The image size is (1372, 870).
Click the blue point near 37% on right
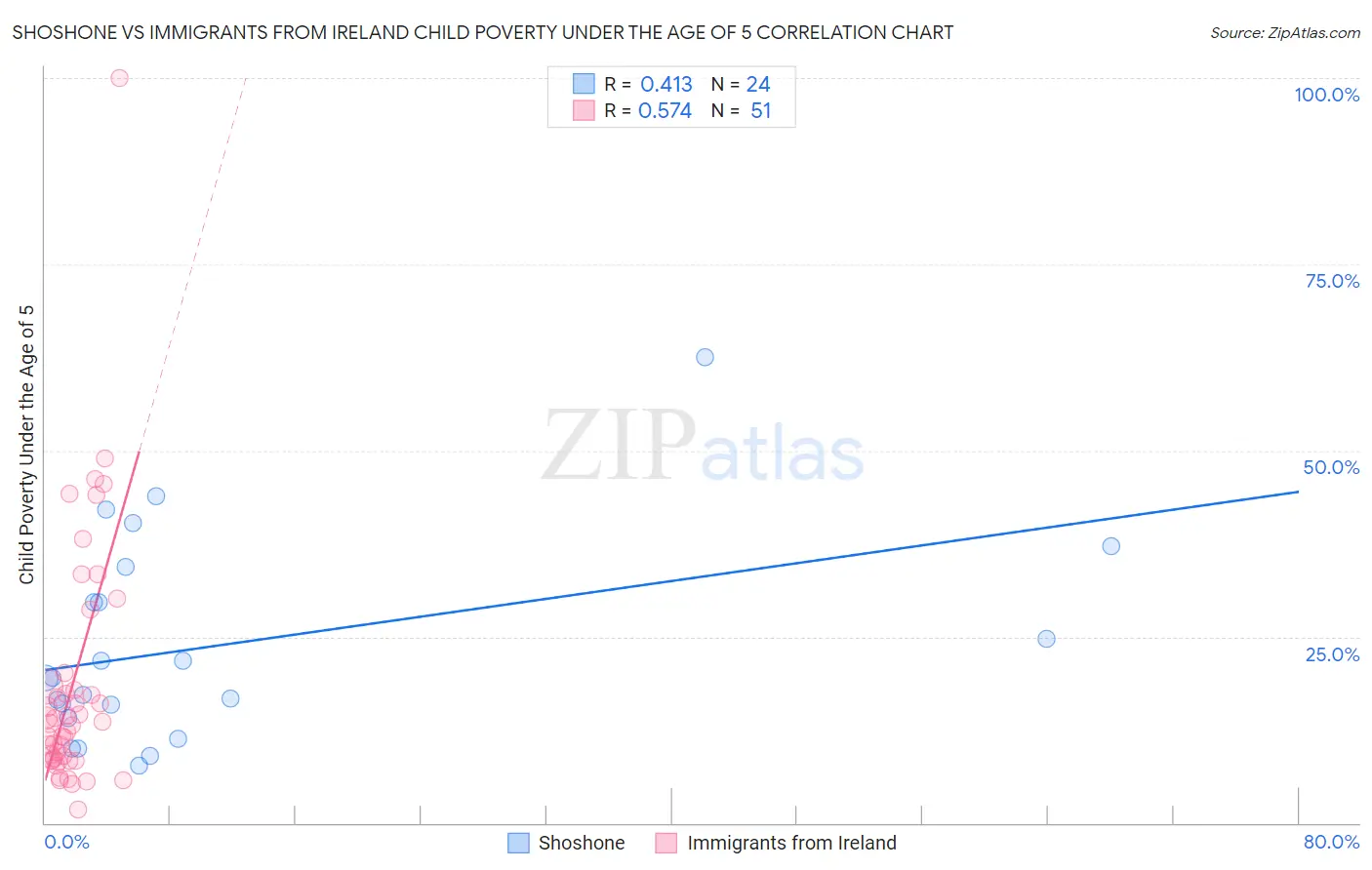click(x=1110, y=546)
